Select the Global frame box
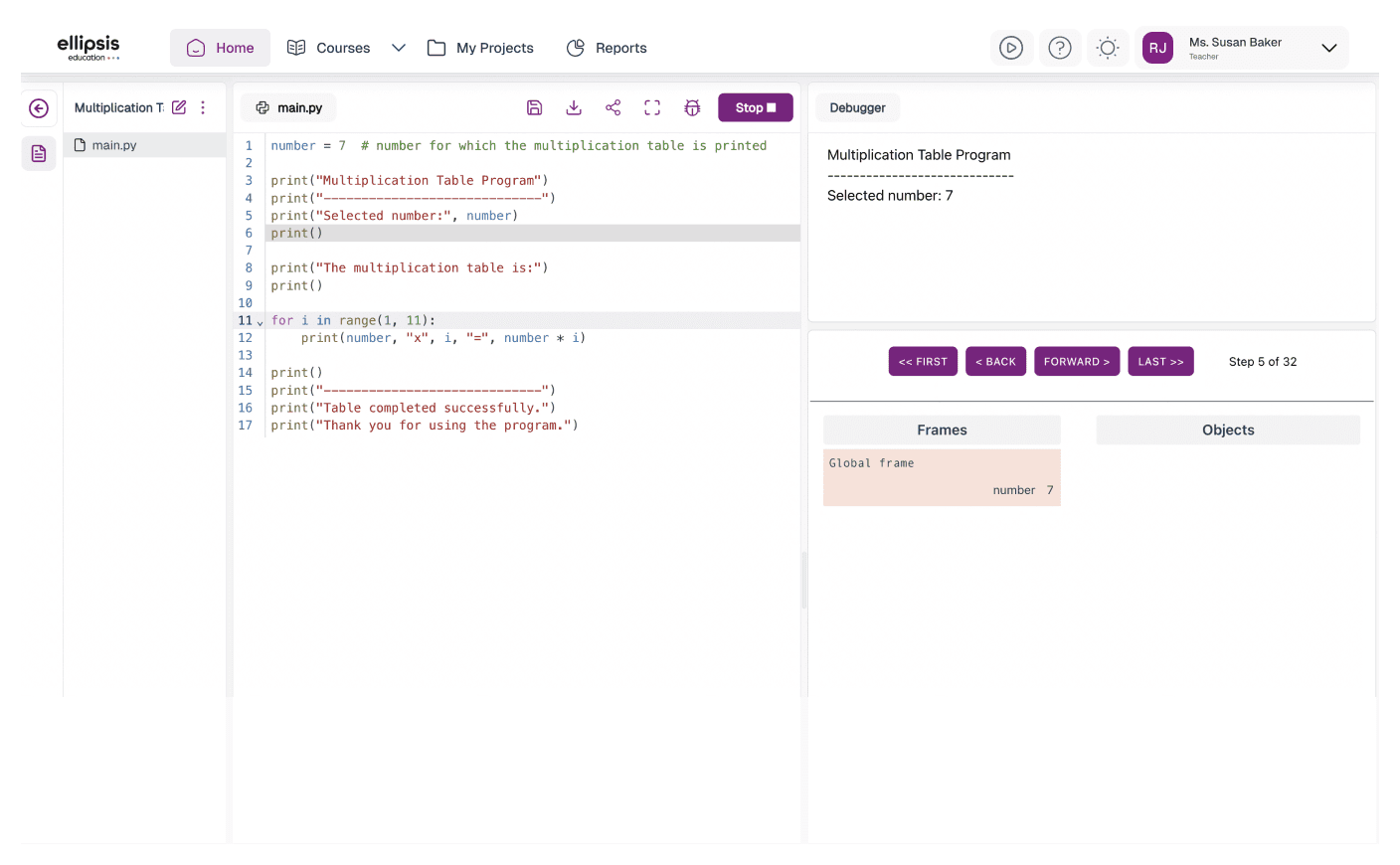 click(x=942, y=477)
